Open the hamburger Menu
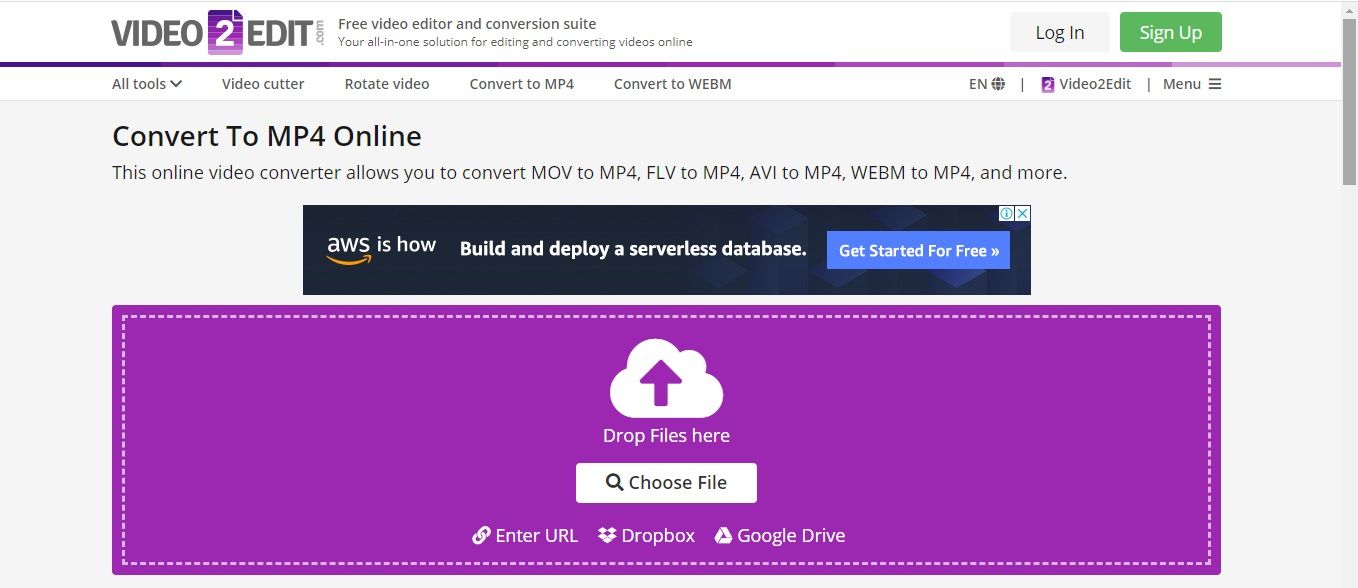Image resolution: width=1358 pixels, height=588 pixels. 1192,84
